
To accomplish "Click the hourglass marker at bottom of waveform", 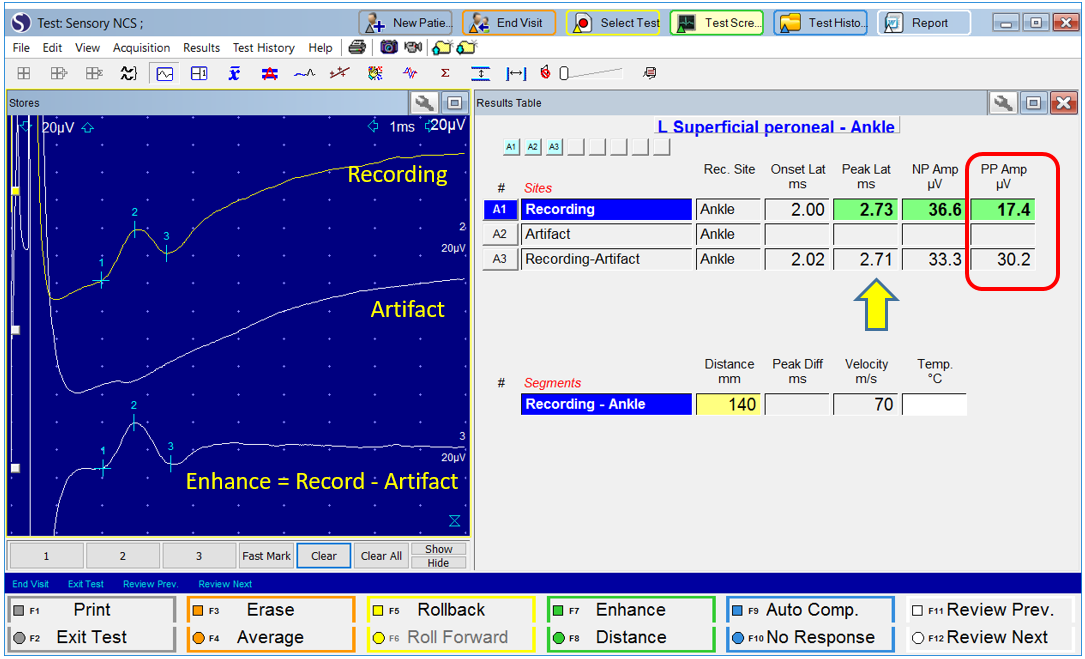I will [x=454, y=521].
